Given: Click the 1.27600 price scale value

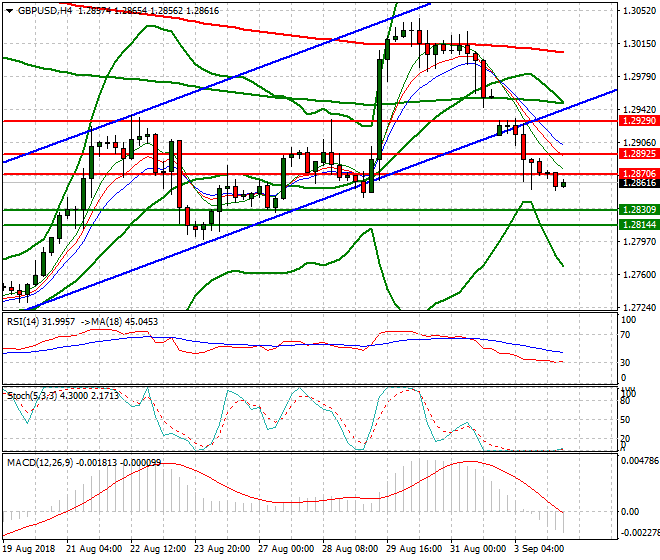Looking at the screenshot, I should (x=639, y=275).
